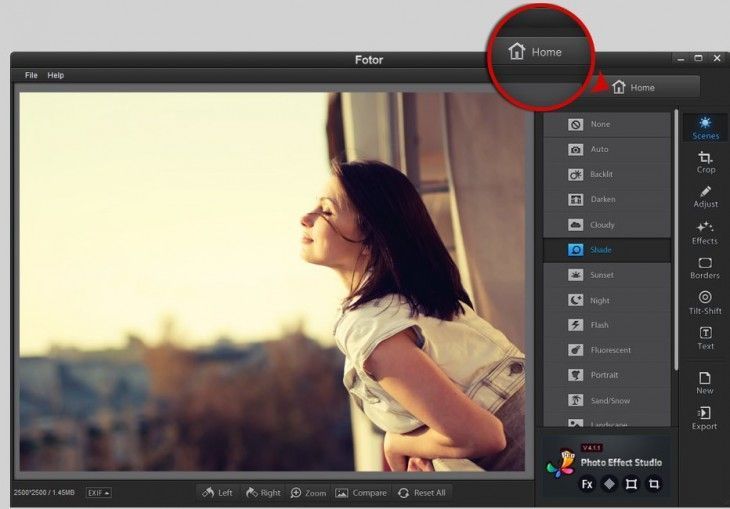Apply the Flash scene
Viewport: 730px width, 509px height.
click(607, 325)
